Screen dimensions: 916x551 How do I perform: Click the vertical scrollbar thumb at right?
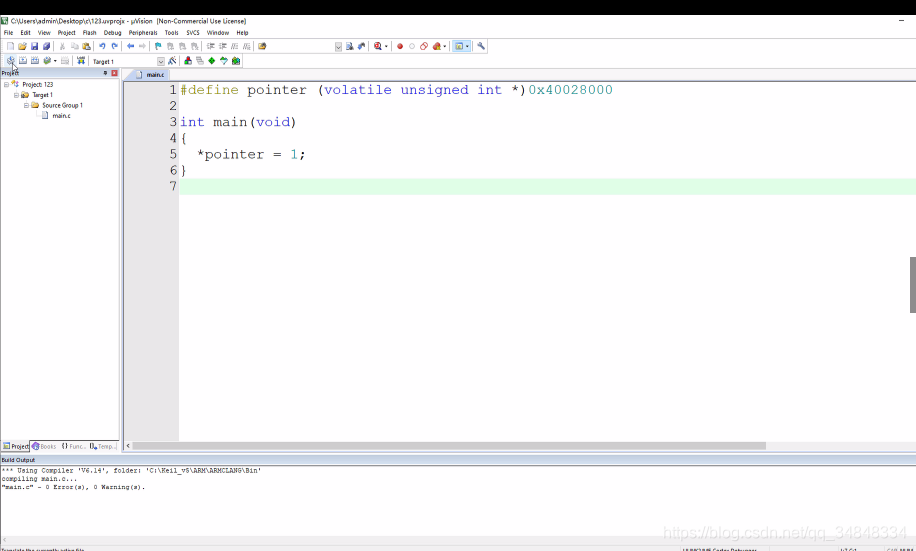pos(912,285)
